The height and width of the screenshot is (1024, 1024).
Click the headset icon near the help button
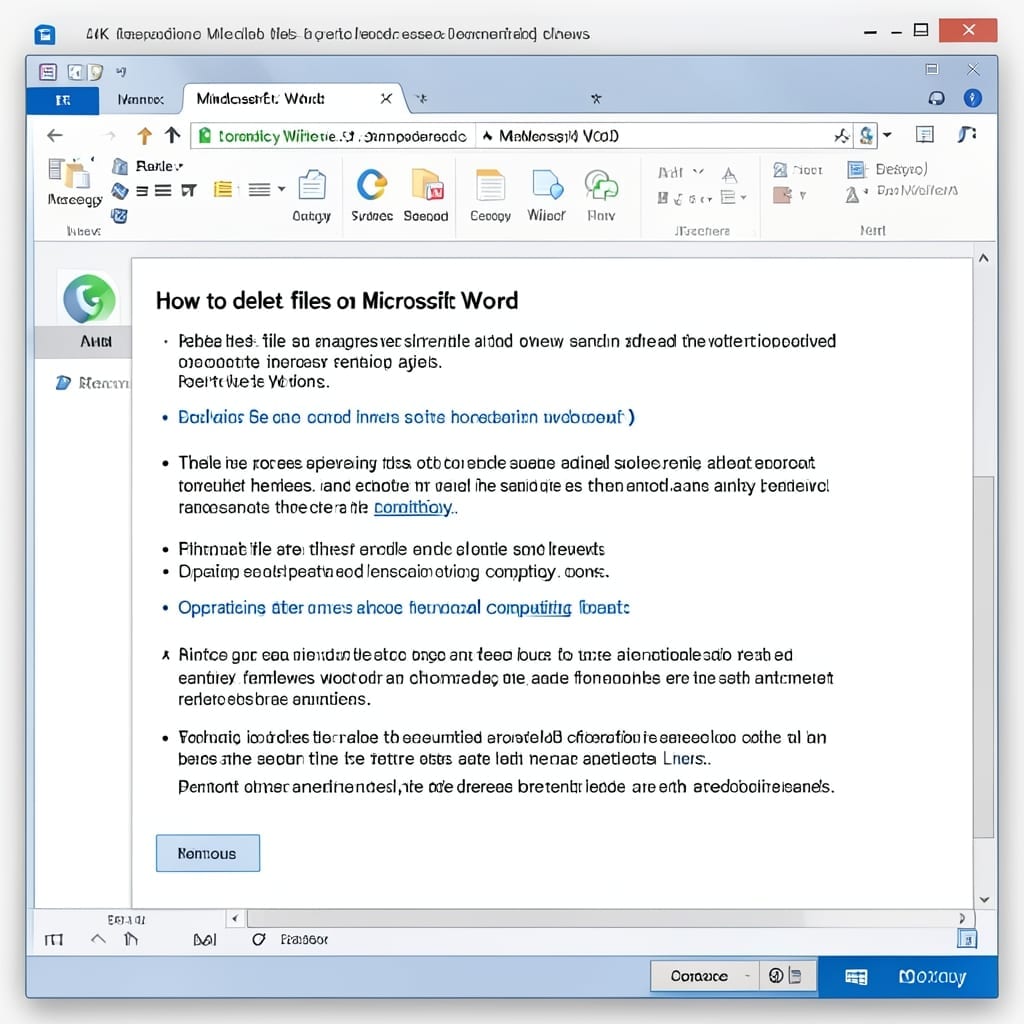(x=936, y=98)
